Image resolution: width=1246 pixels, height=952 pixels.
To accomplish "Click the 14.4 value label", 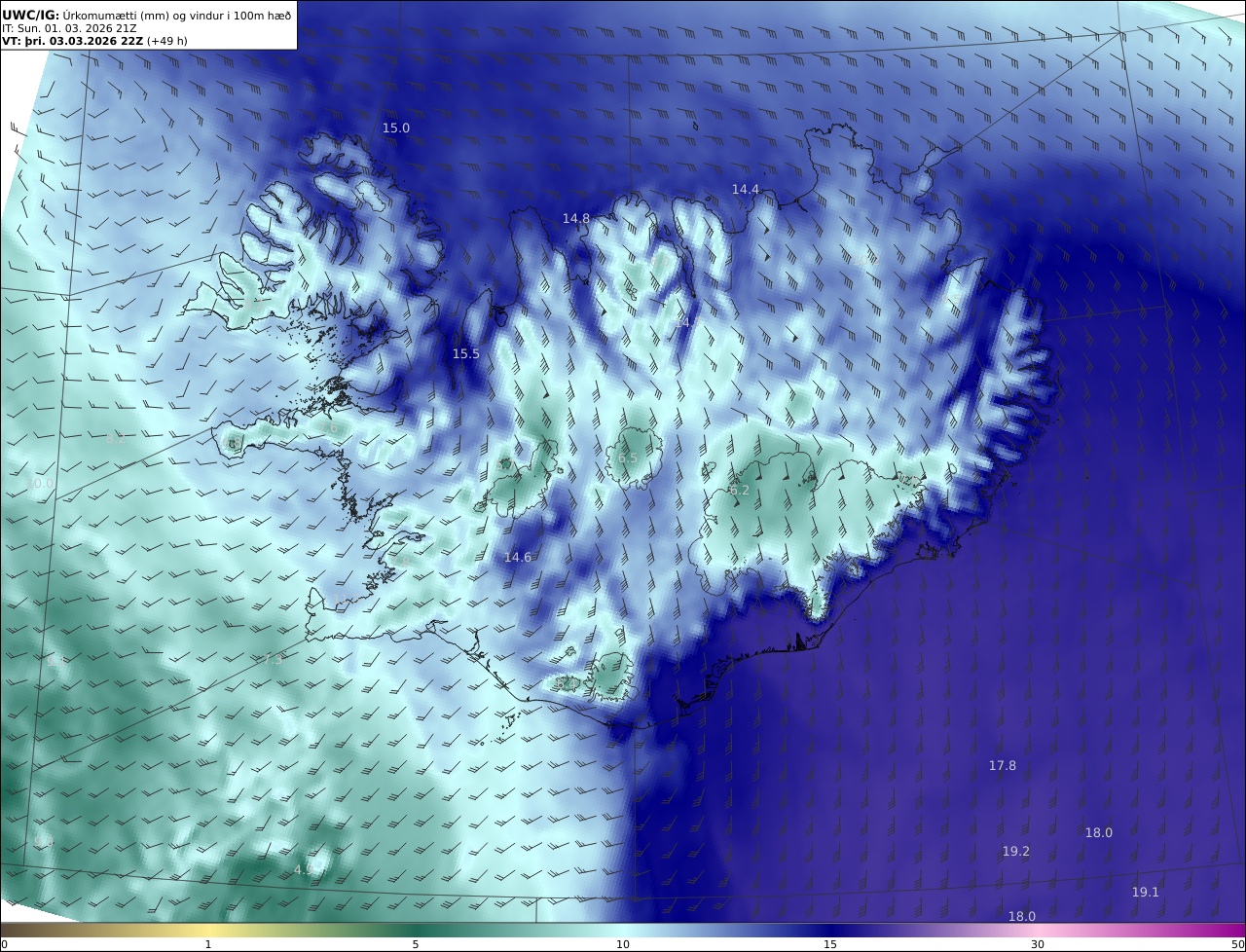I will (745, 189).
